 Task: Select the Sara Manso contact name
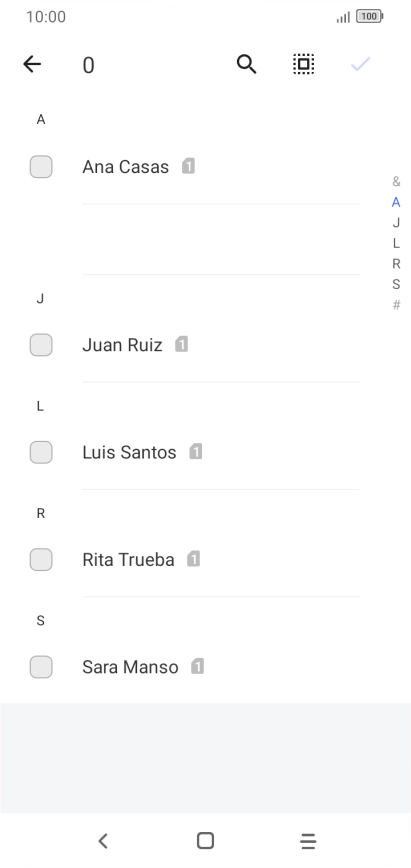(x=130, y=667)
